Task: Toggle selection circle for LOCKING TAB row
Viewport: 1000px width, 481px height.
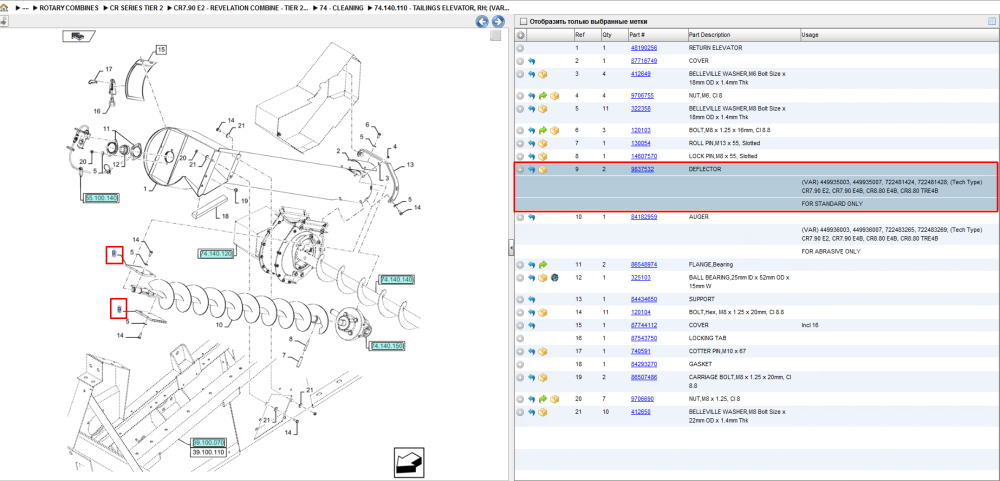Action: (520, 338)
